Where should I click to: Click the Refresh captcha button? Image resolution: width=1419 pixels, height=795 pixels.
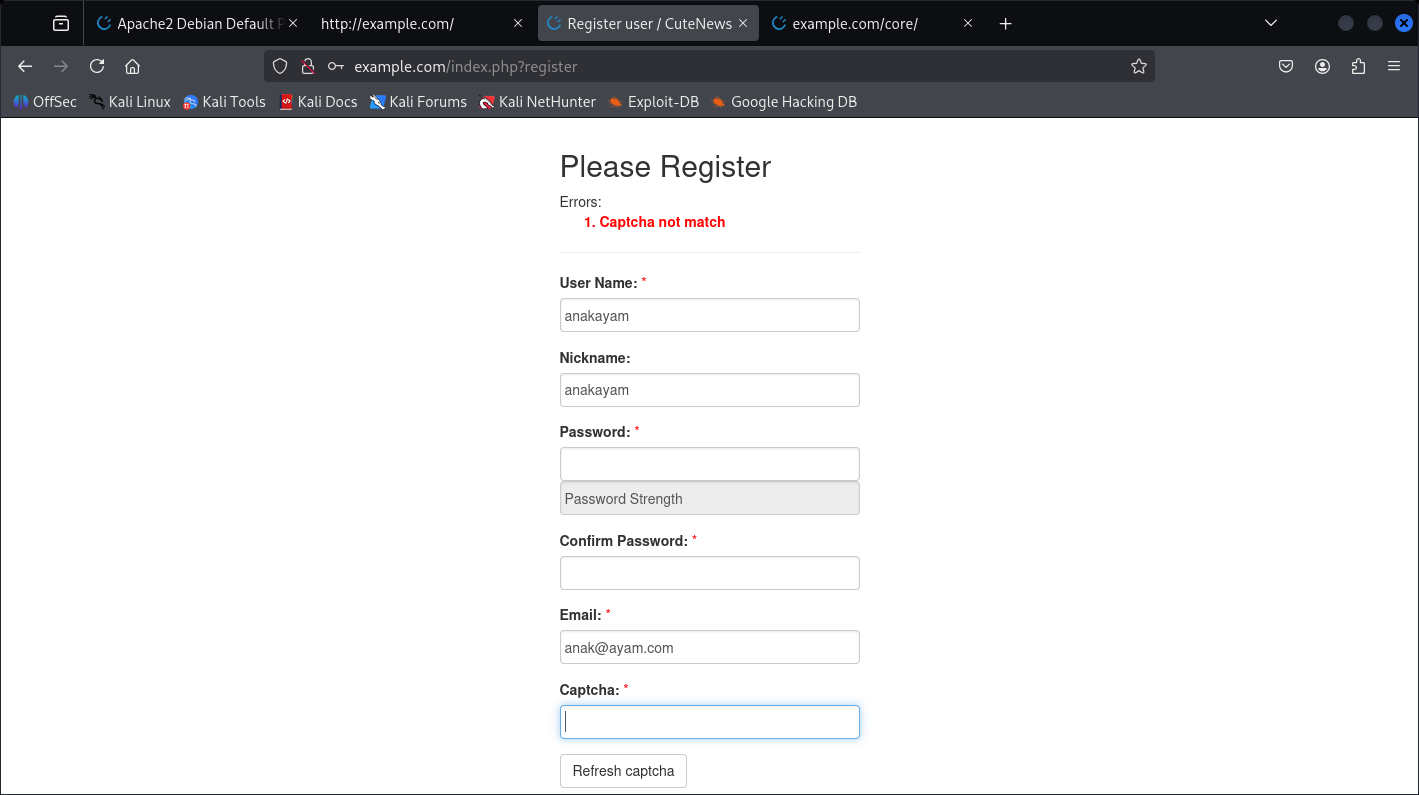click(623, 771)
